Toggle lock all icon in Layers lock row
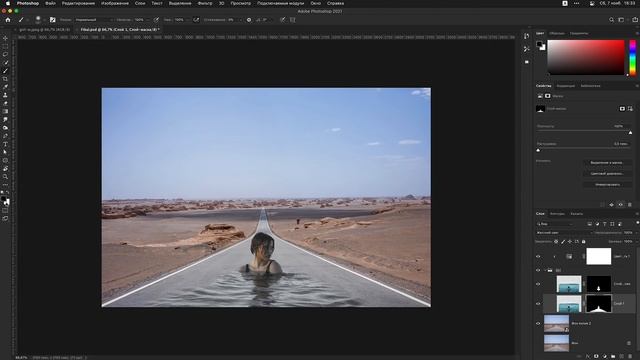 coord(584,242)
